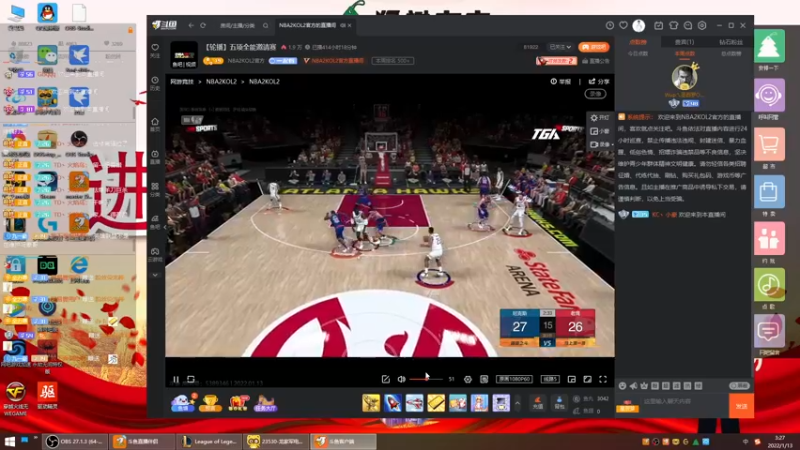Toggle web-fullscreen theater mode icon
The width and height of the screenshot is (800, 450).
pyautogui.click(x=587, y=379)
